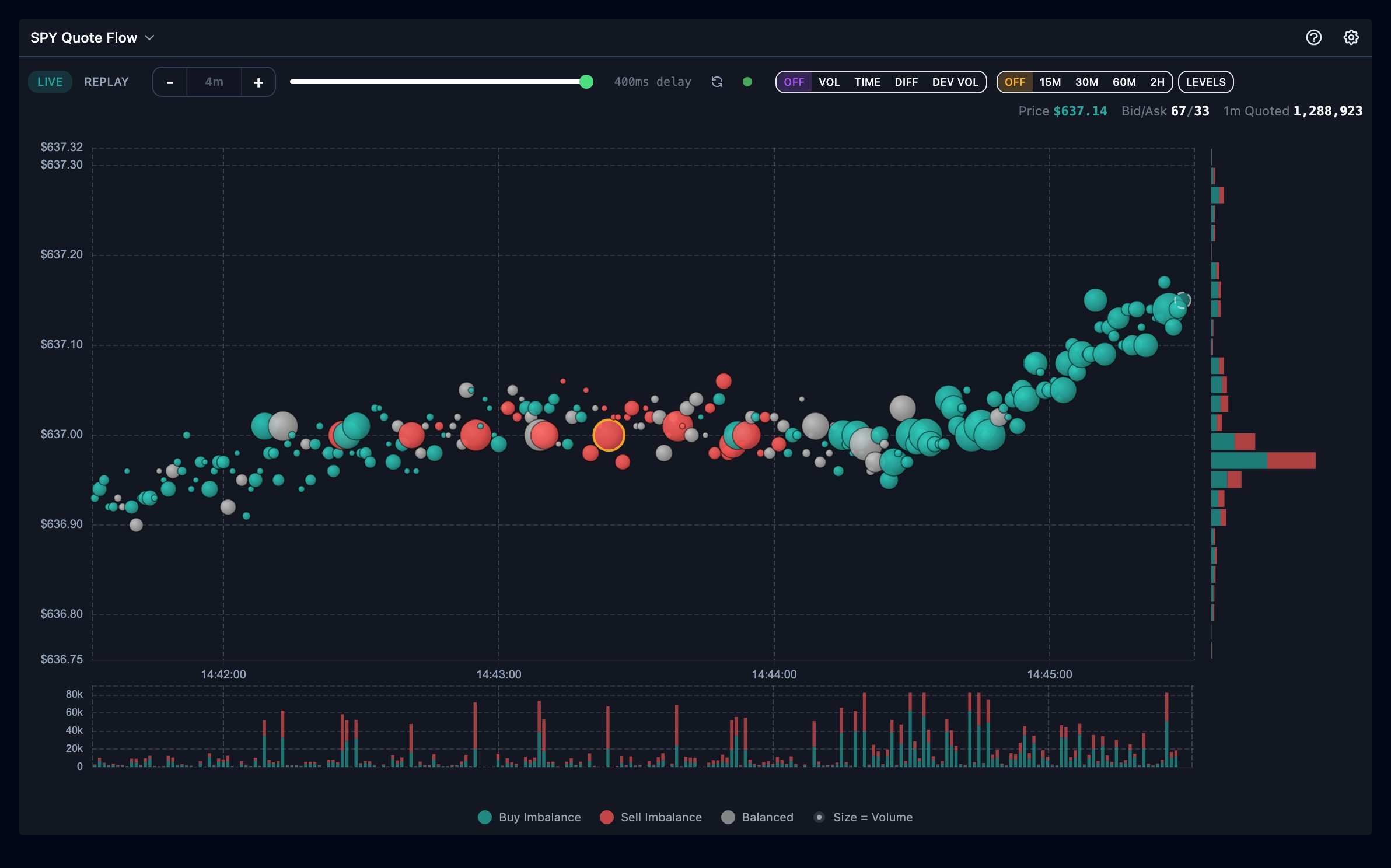Increase time window with plus button

point(258,82)
